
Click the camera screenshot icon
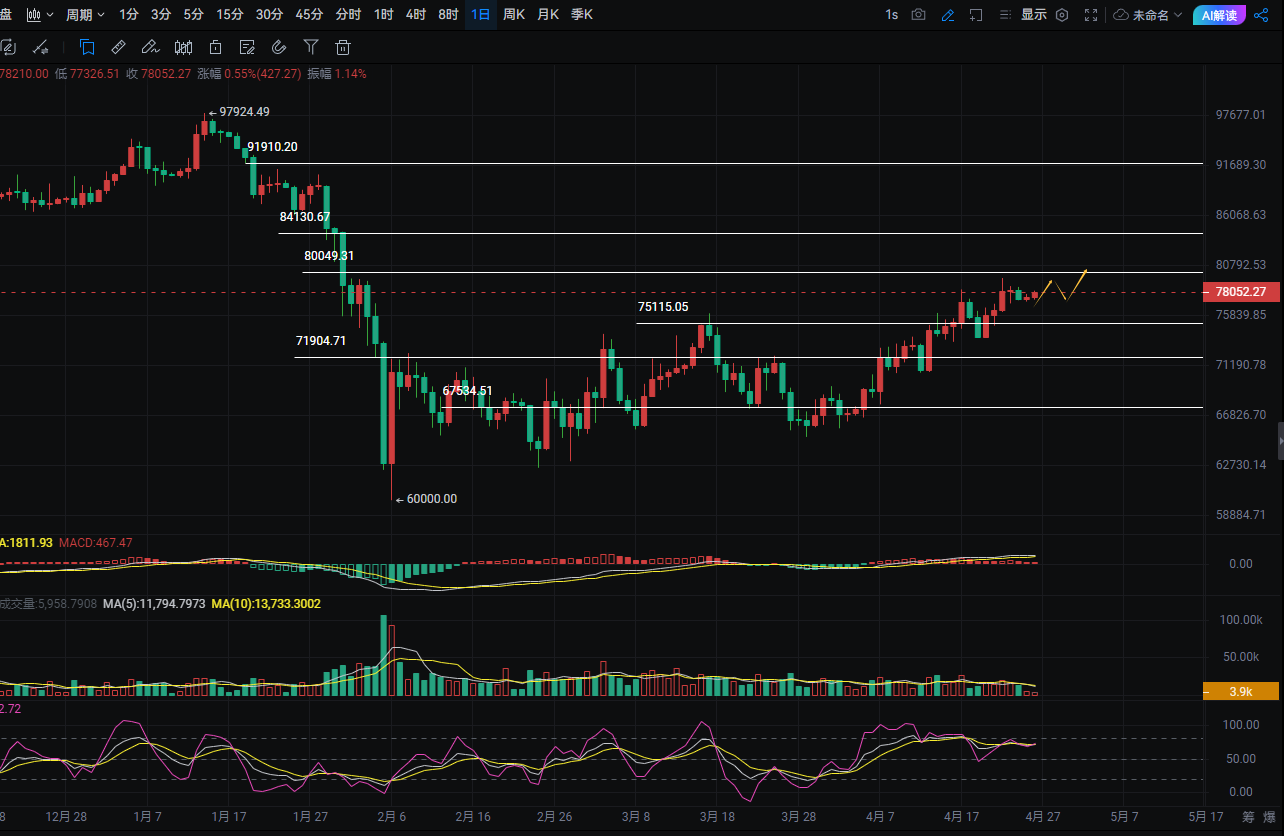918,15
